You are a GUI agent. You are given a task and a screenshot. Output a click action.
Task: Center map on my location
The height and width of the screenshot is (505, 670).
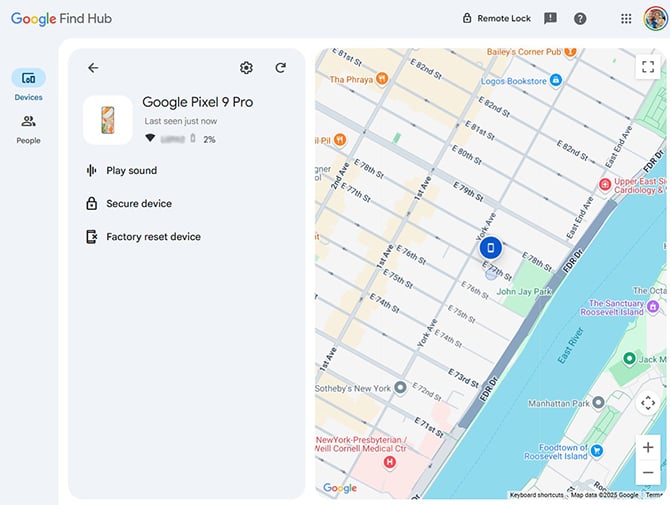coord(648,403)
